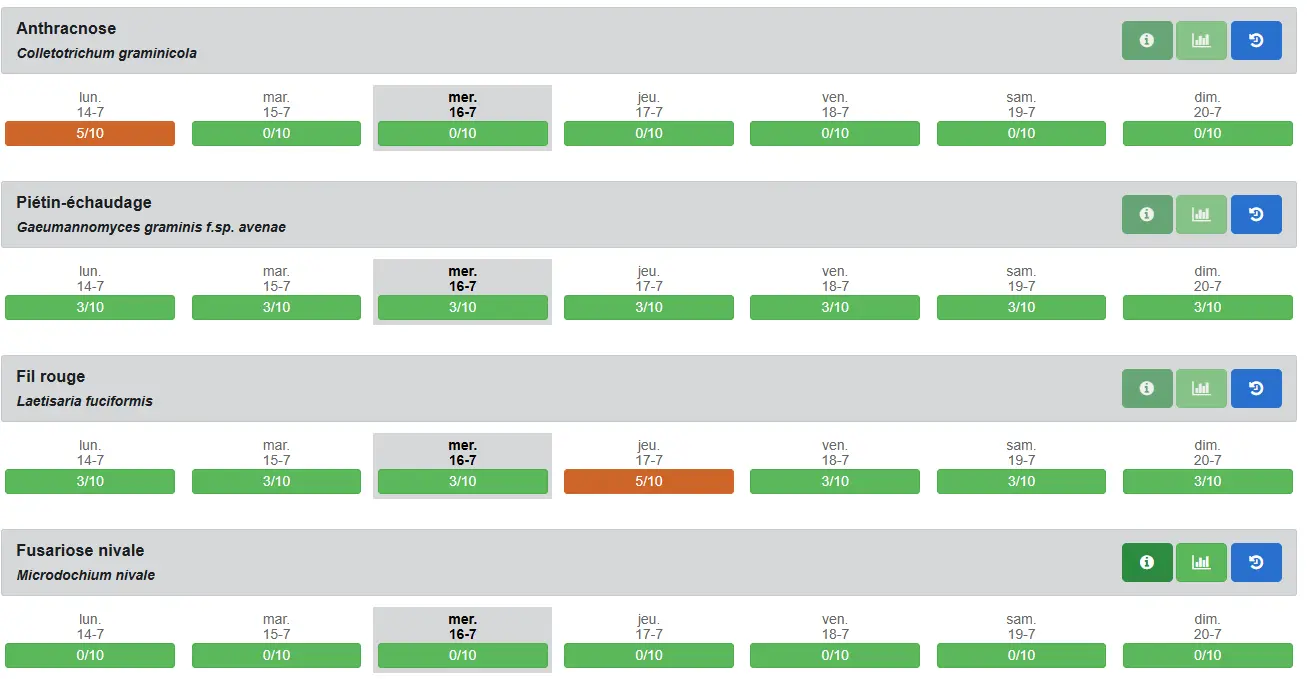Select Fusariose nivale 0/10 for sam. 19-7
The height and width of the screenshot is (679, 1307).
[x=1021, y=656]
